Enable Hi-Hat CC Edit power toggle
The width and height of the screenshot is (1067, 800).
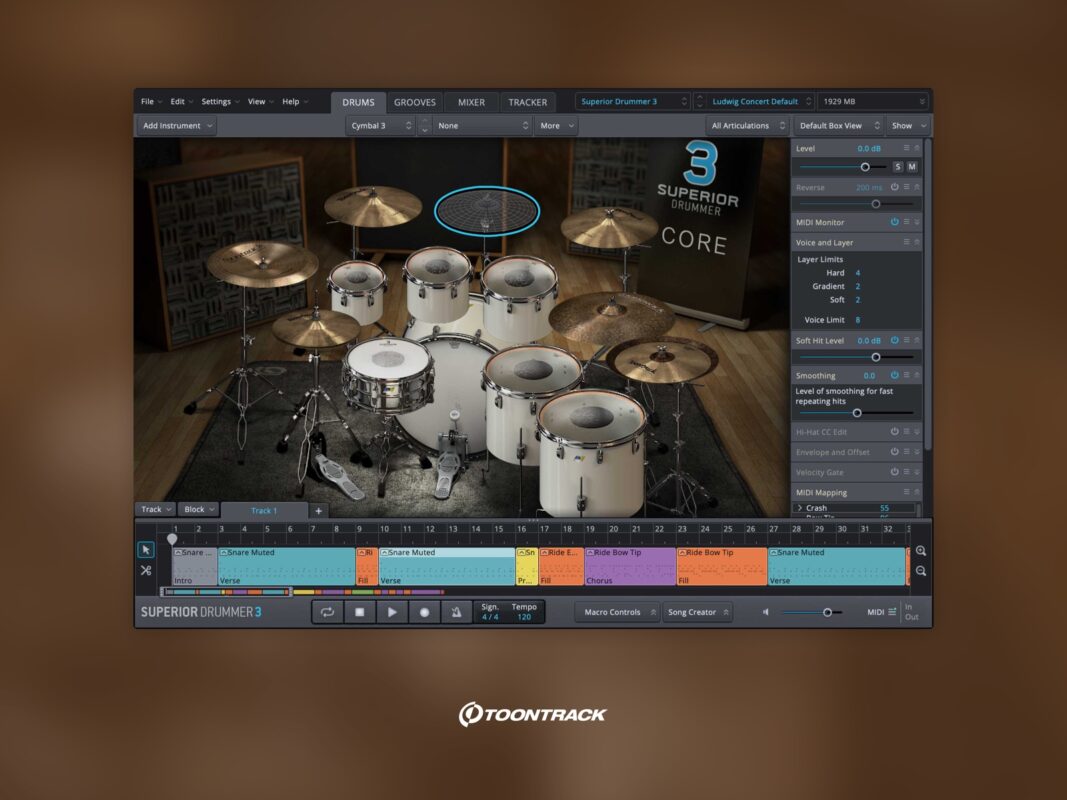tap(894, 431)
